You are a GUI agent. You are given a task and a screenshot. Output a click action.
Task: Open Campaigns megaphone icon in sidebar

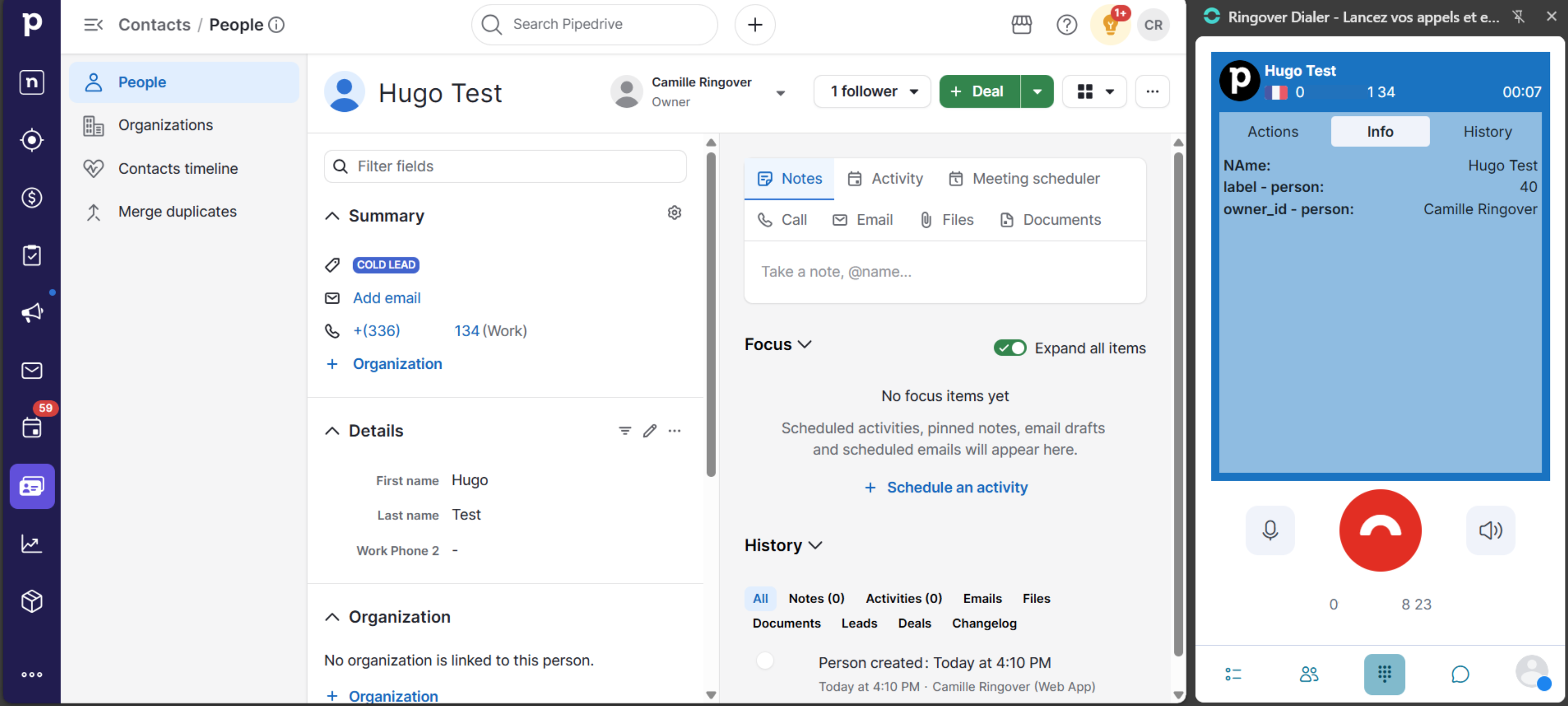coord(32,313)
